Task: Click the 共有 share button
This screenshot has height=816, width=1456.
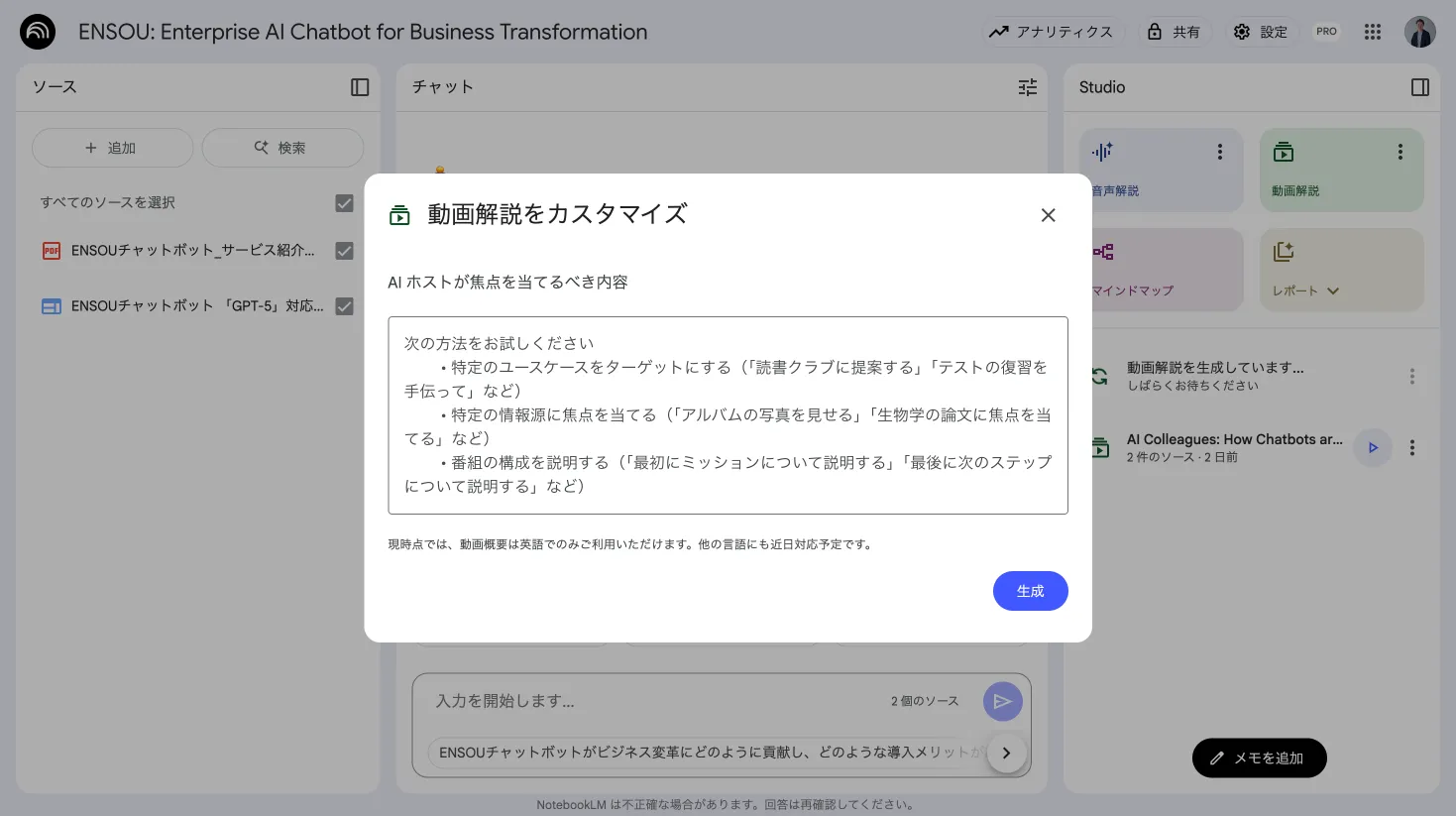Action: (x=1175, y=32)
